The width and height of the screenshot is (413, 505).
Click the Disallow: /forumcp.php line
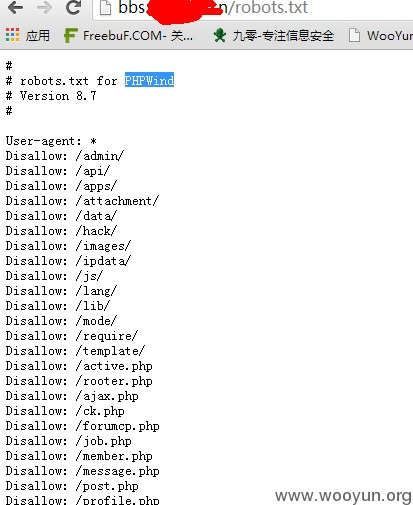83,426
